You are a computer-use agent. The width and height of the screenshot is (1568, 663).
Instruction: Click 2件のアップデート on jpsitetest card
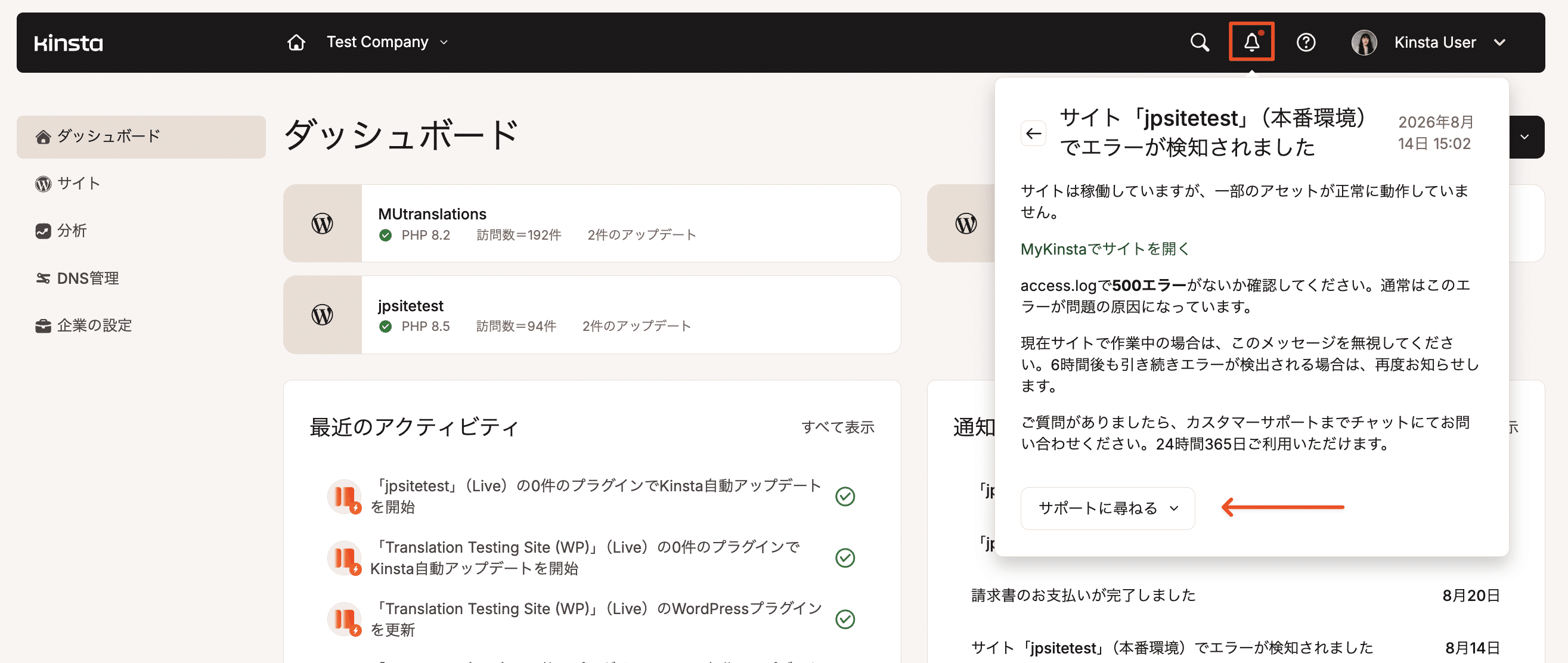tap(636, 326)
